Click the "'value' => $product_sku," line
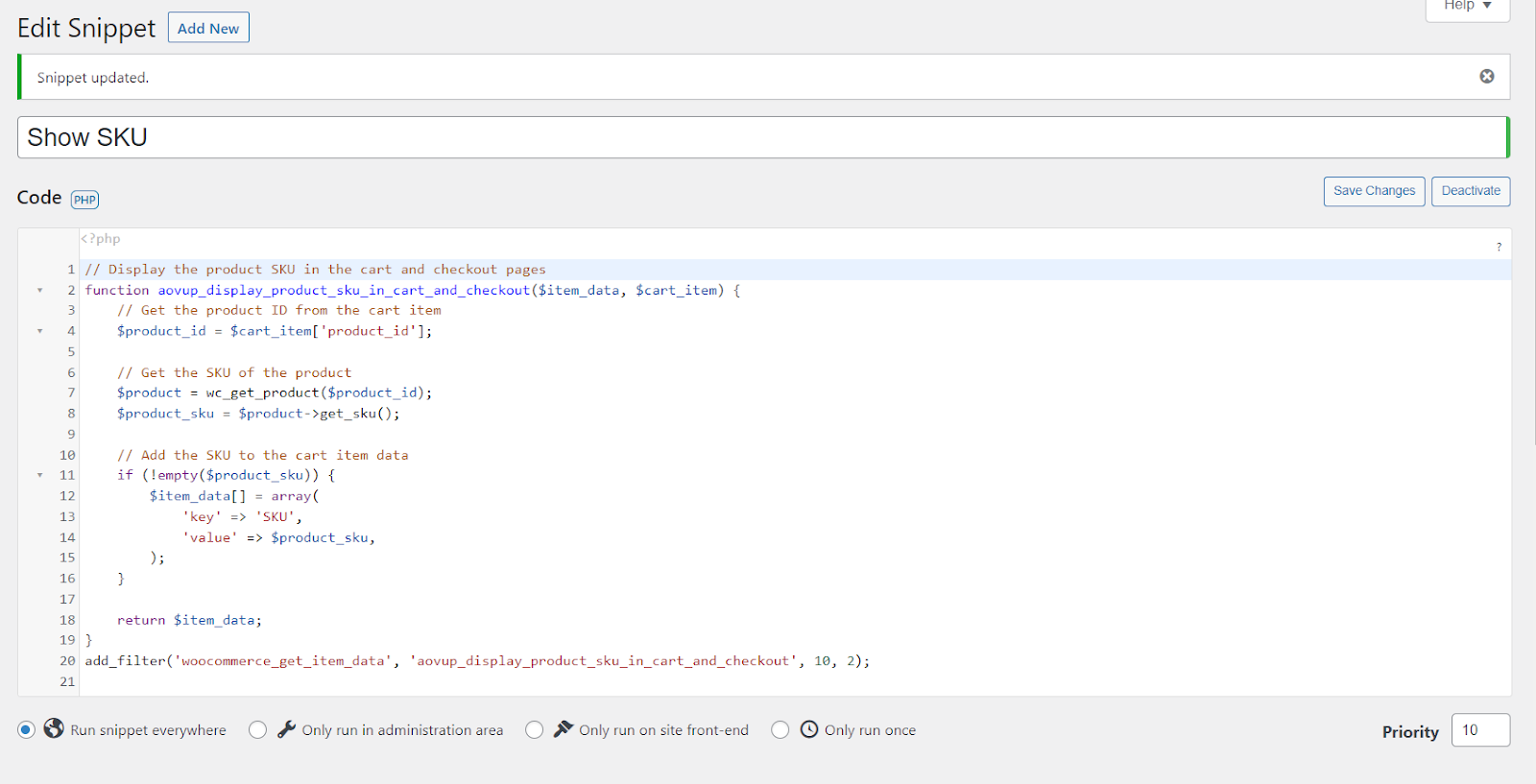Viewport: 1536px width, 784px height. pos(278,537)
